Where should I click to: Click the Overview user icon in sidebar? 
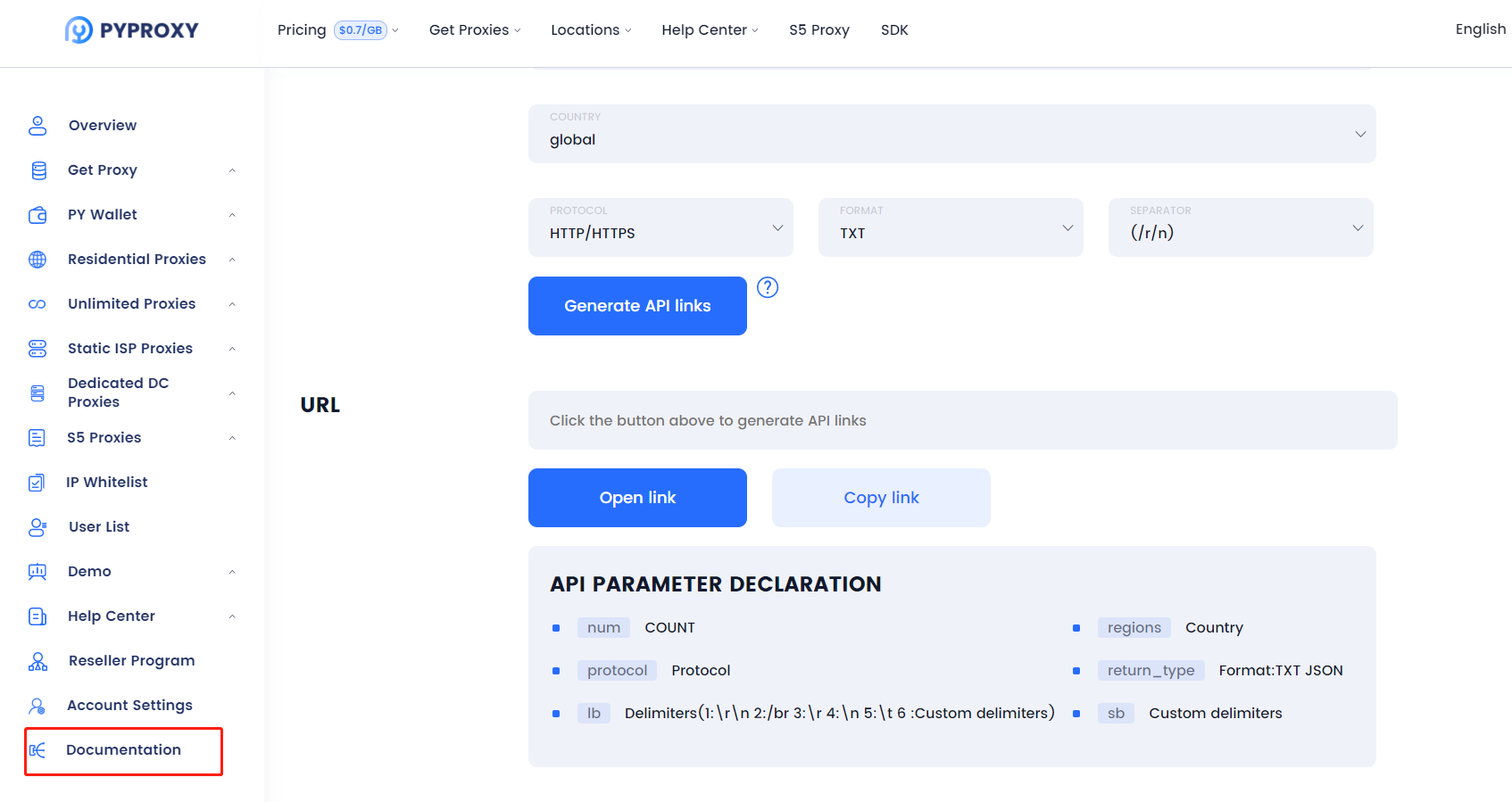[x=37, y=126]
